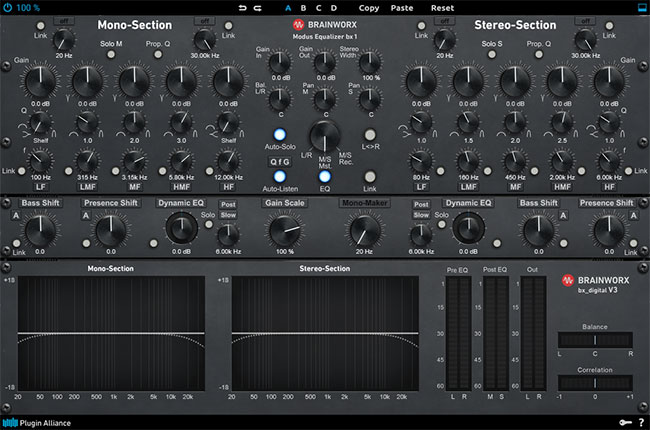This screenshot has height=430, width=650.
Task: Click the Pan M knob
Action: click(325, 99)
